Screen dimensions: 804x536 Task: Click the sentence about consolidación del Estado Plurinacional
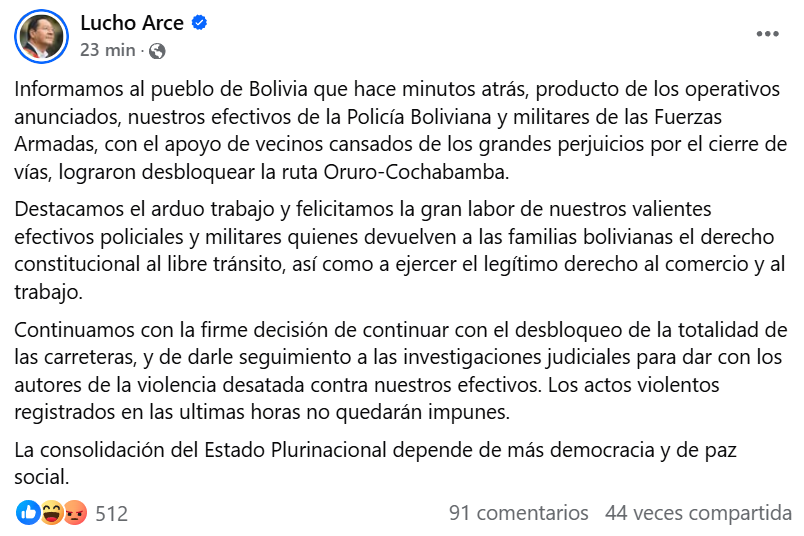[x=375, y=464]
